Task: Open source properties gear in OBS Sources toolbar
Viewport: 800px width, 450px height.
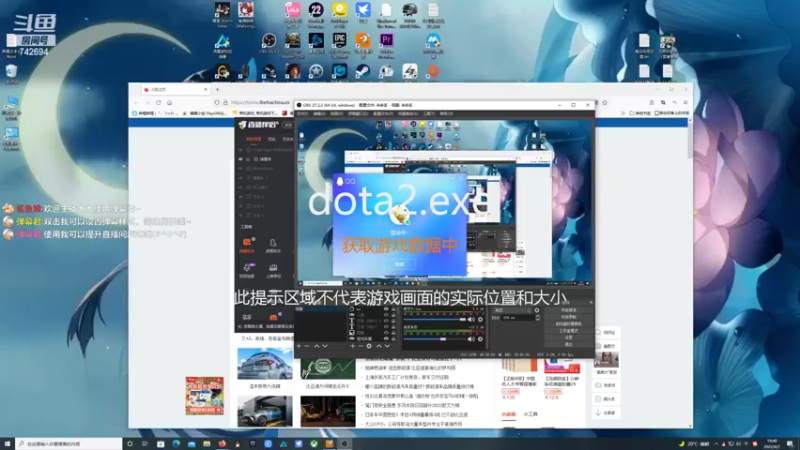Action: point(369,346)
